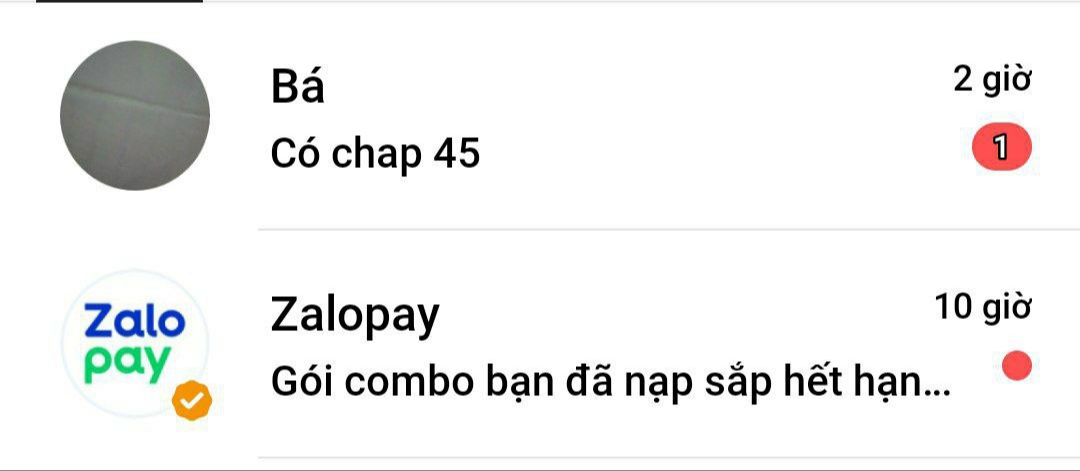Screen dimensions: 1080x471
Task: Click the white checkmark inside orange badge
Action: (191, 400)
